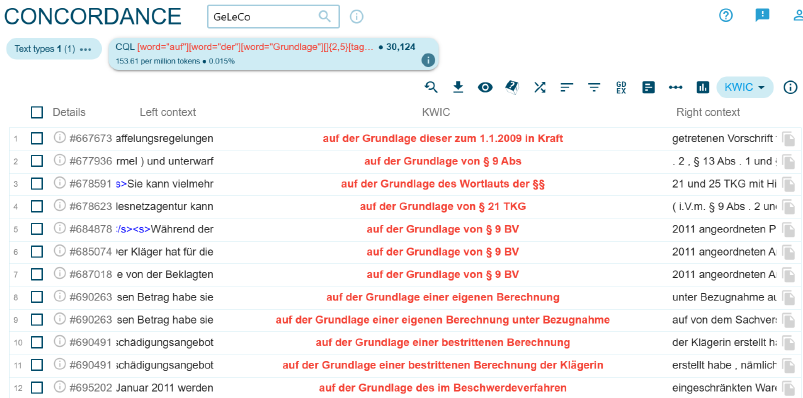This screenshot has height=398, width=803.
Task: Open the user account icon
Action: click(798, 15)
